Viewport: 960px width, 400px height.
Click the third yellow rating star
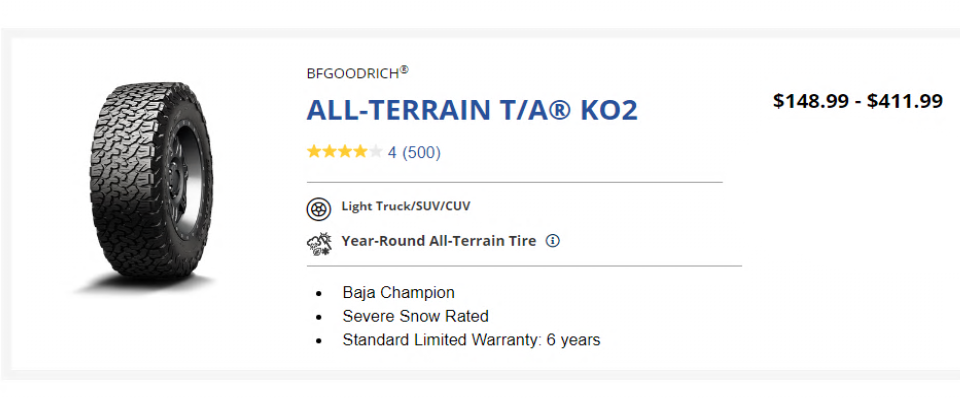[x=344, y=152]
